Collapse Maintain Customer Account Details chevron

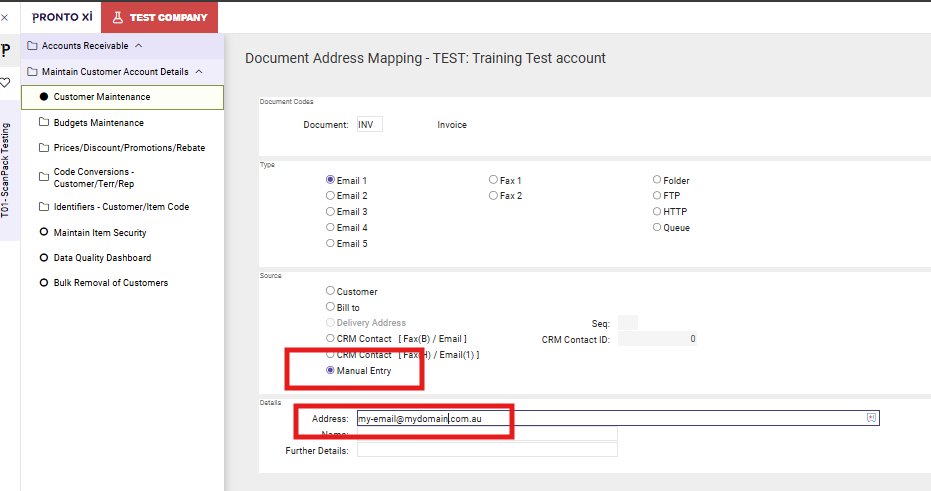pyautogui.click(x=199, y=72)
